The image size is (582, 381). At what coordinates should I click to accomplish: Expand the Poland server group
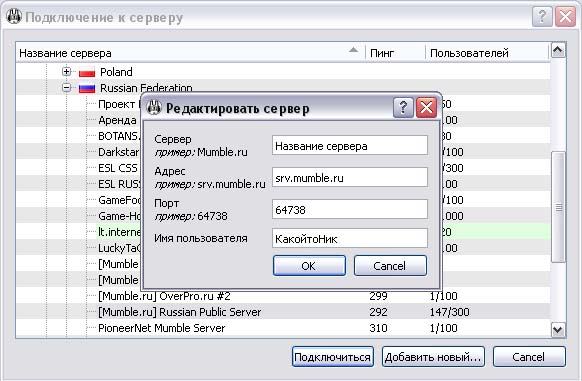tap(66, 71)
